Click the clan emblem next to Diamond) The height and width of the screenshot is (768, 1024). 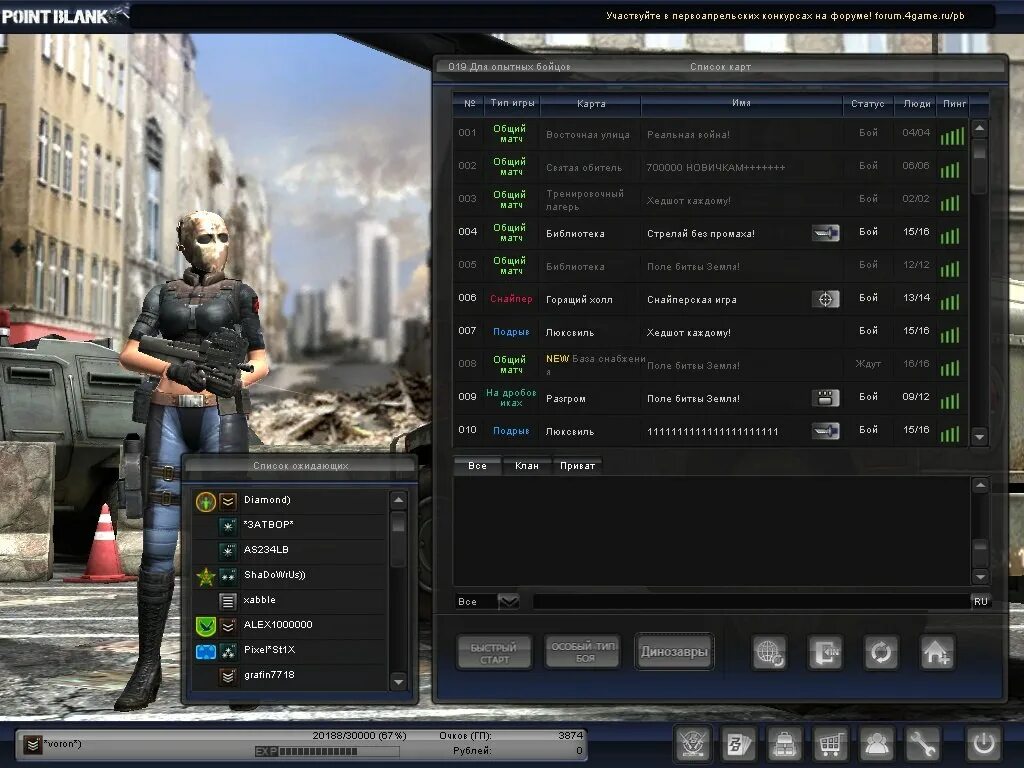coord(206,502)
